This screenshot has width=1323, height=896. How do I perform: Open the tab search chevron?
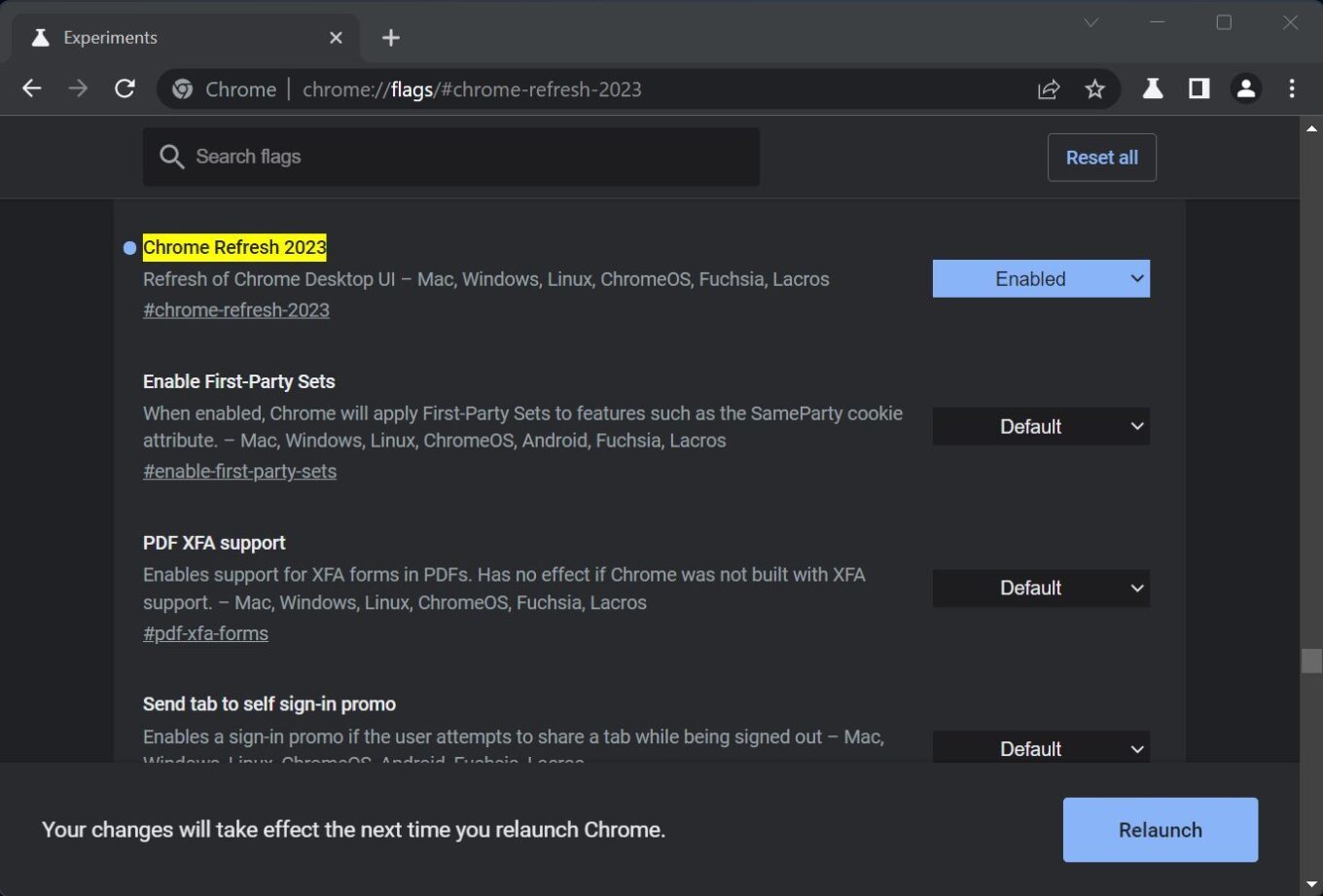1091,22
